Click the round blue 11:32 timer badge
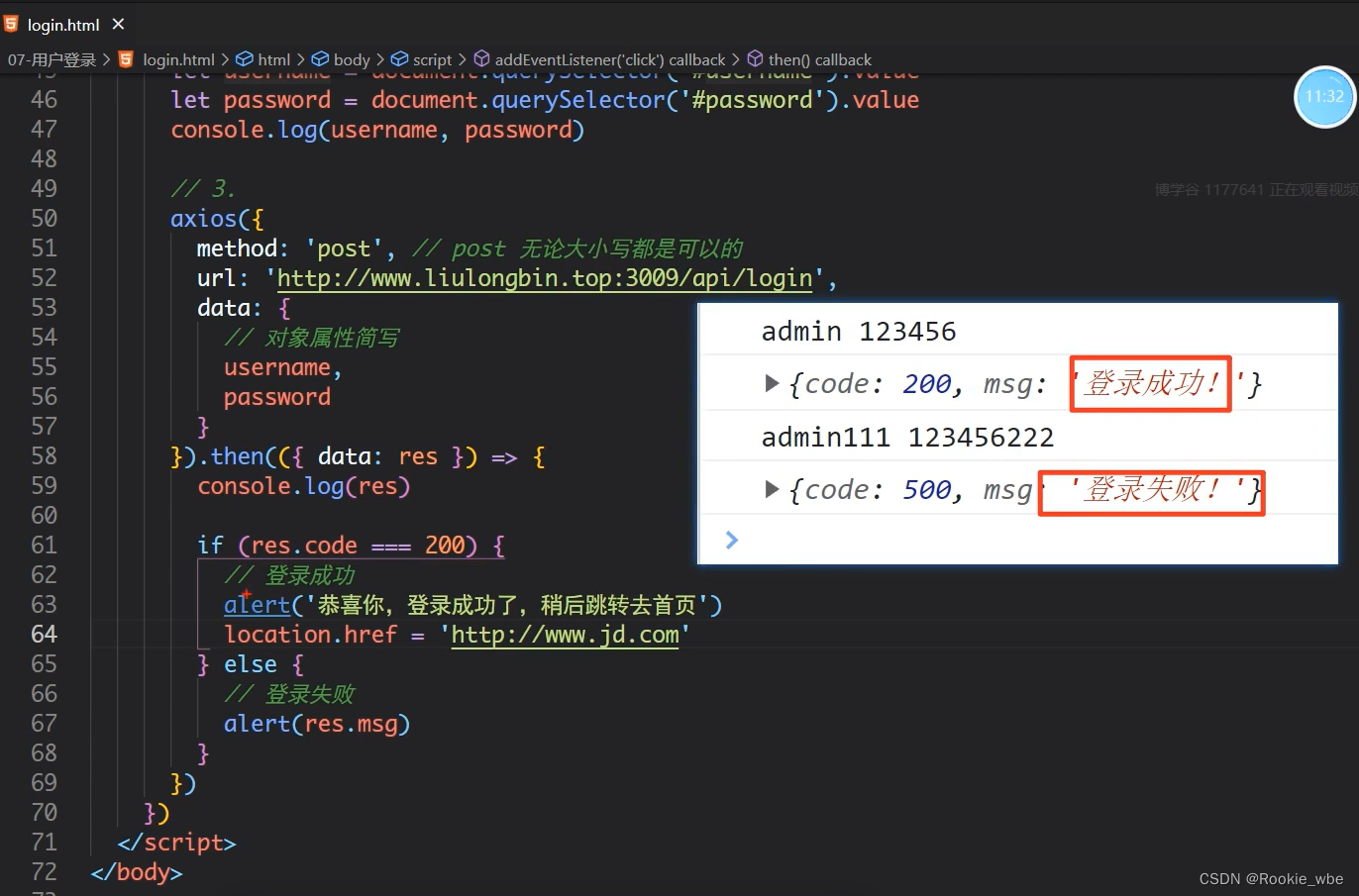Image resolution: width=1359 pixels, height=896 pixels. point(1324,97)
